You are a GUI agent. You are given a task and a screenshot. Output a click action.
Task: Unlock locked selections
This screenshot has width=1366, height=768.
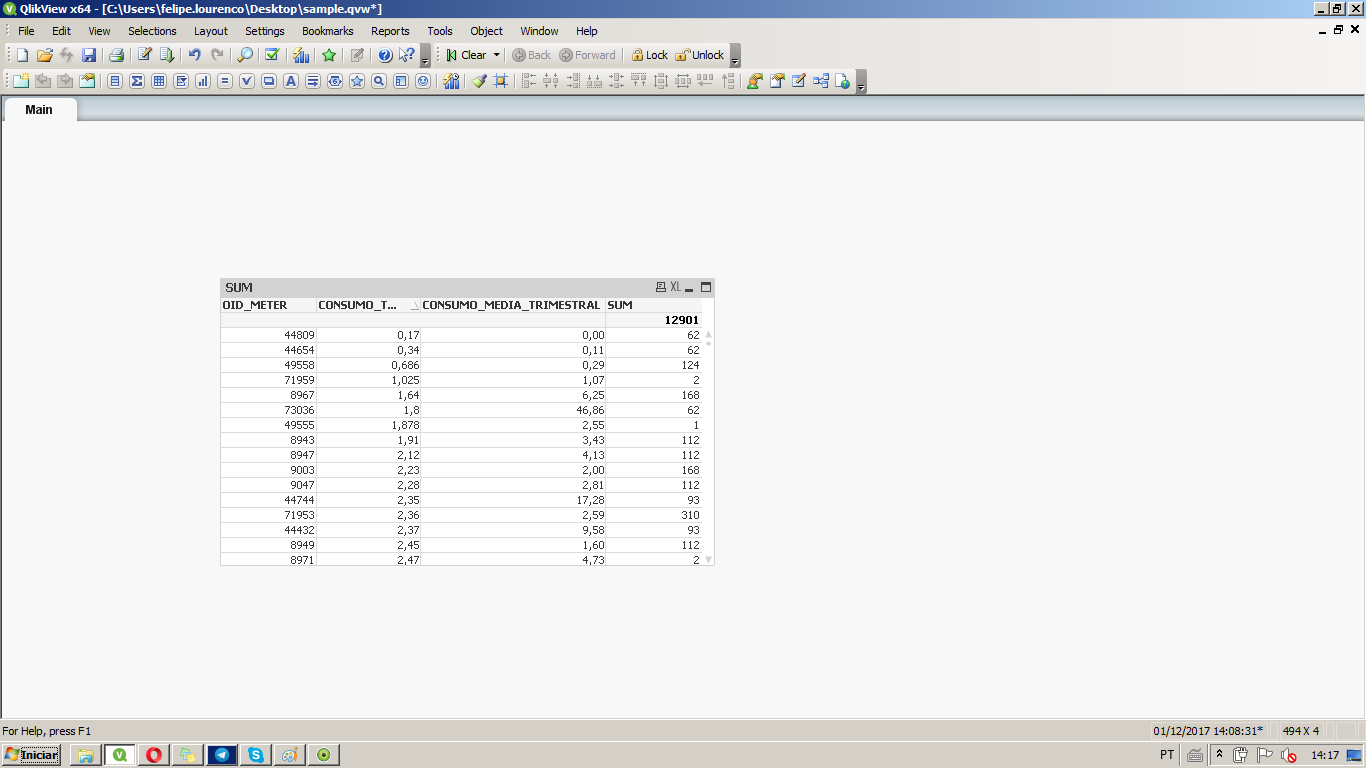coord(700,55)
